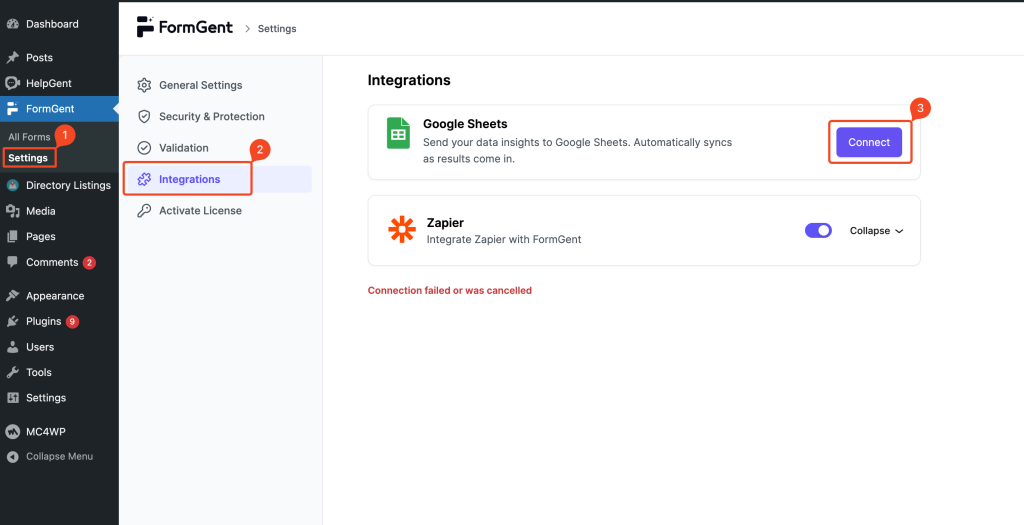Click the Validation checkmark circle icon
This screenshot has height=525, width=1024.
click(144, 148)
